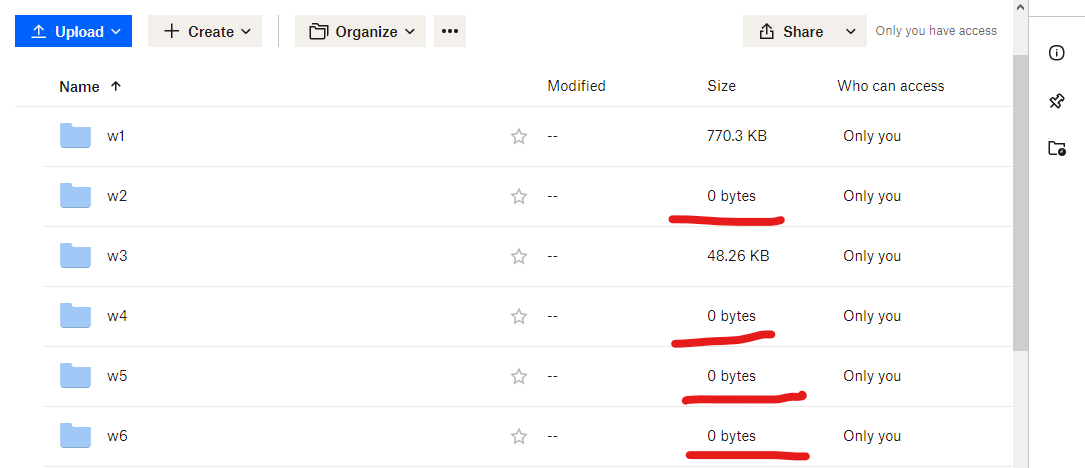Image resolution: width=1085 pixels, height=468 pixels.
Task: Open the w1 folder icon
Action: pos(76,136)
